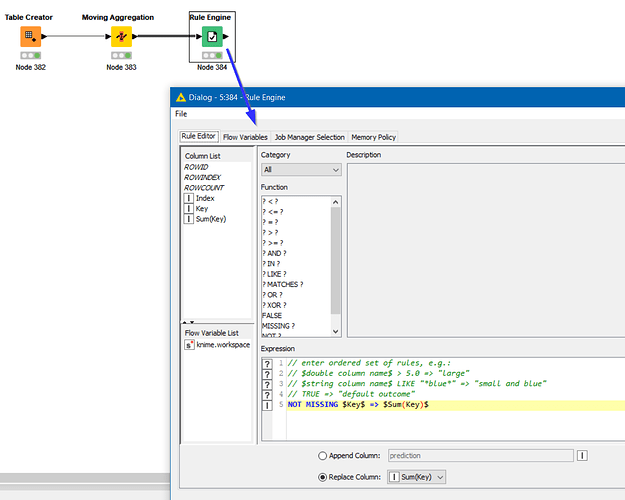Click the prediction column name field
Viewport: 625px width, 500px height.
481,455
